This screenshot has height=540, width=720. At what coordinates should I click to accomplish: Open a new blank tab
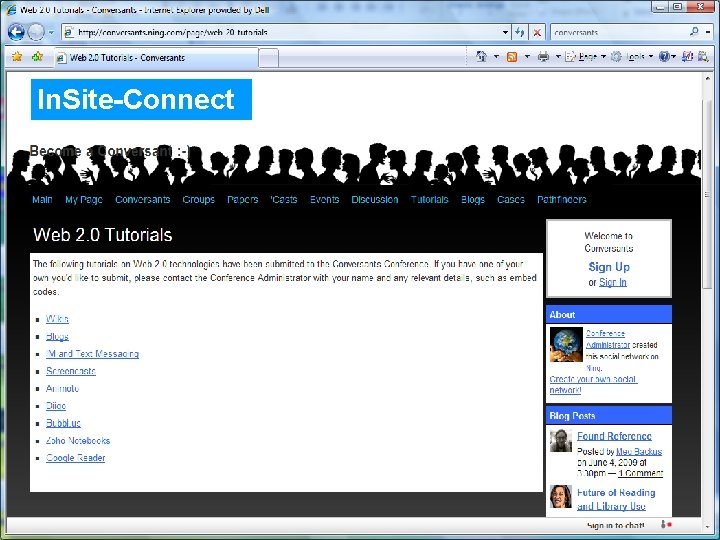tap(269, 58)
